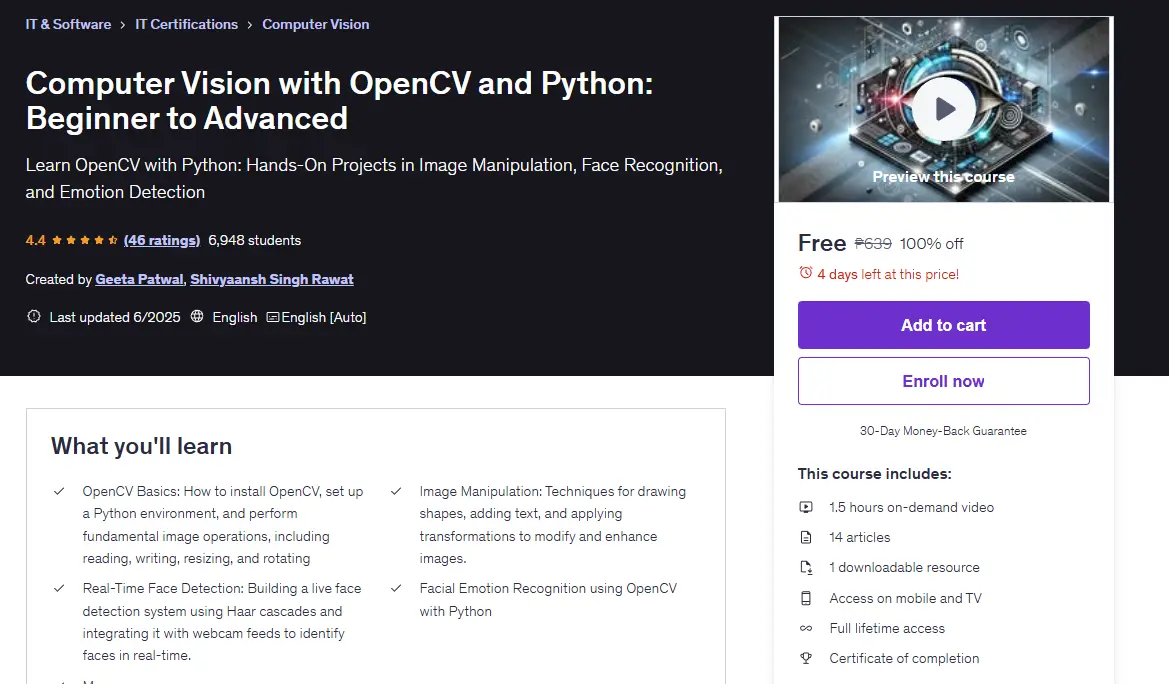Click the breadcrumb chevron after IT Certifications
Screen dimensions: 1169x684
pyautogui.click(x=250, y=25)
